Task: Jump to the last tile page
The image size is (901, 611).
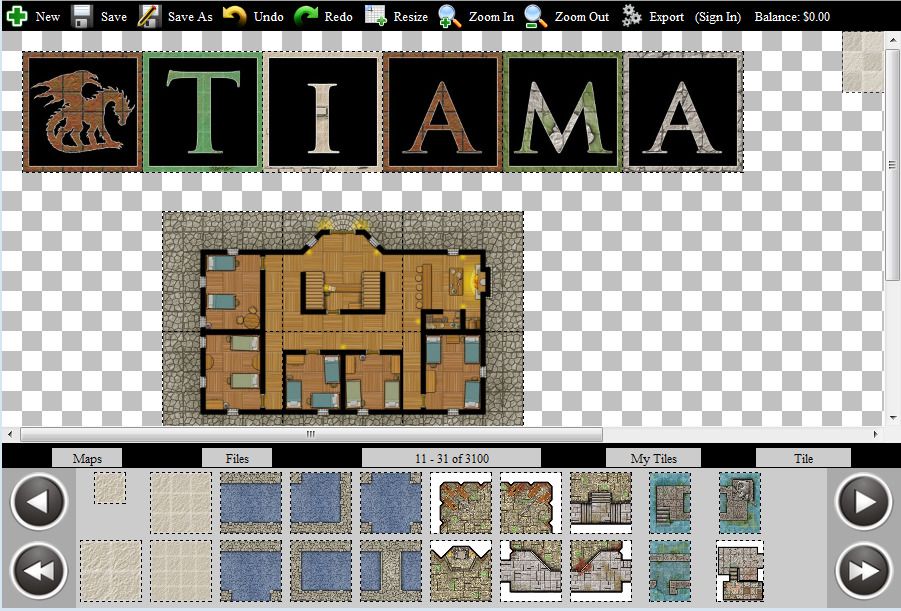Action: tap(862, 570)
